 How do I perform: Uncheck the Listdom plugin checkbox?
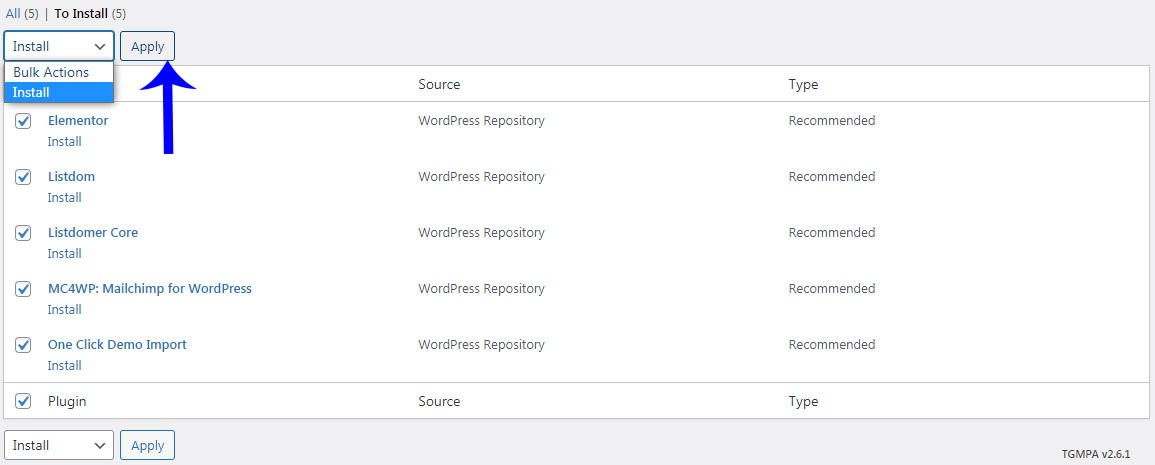pos(23,177)
